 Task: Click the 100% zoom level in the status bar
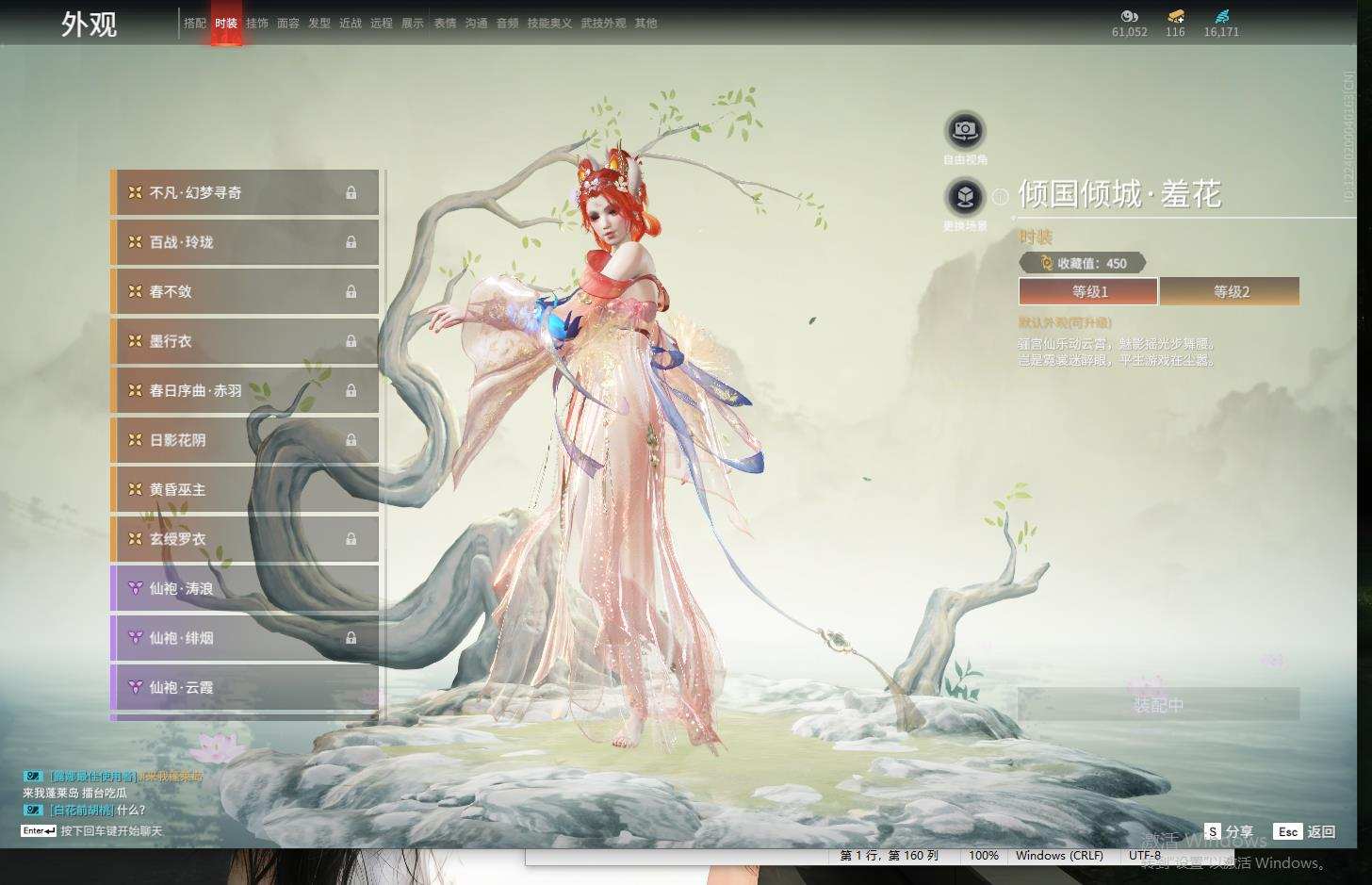click(x=983, y=856)
